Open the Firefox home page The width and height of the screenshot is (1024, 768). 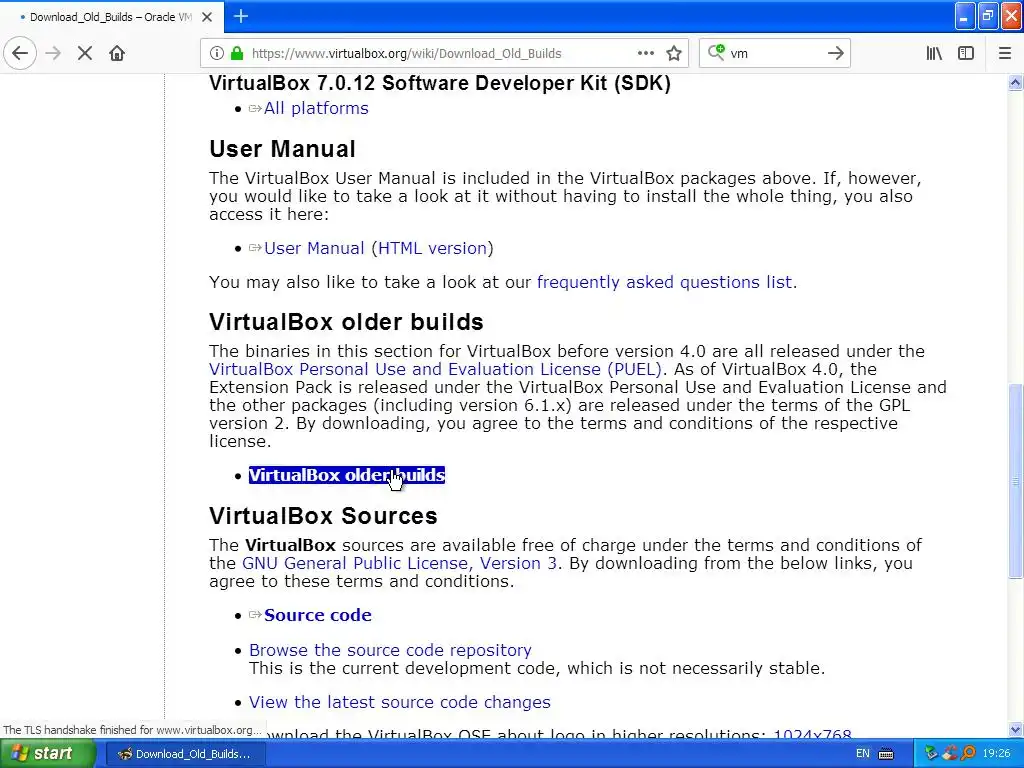(117, 54)
